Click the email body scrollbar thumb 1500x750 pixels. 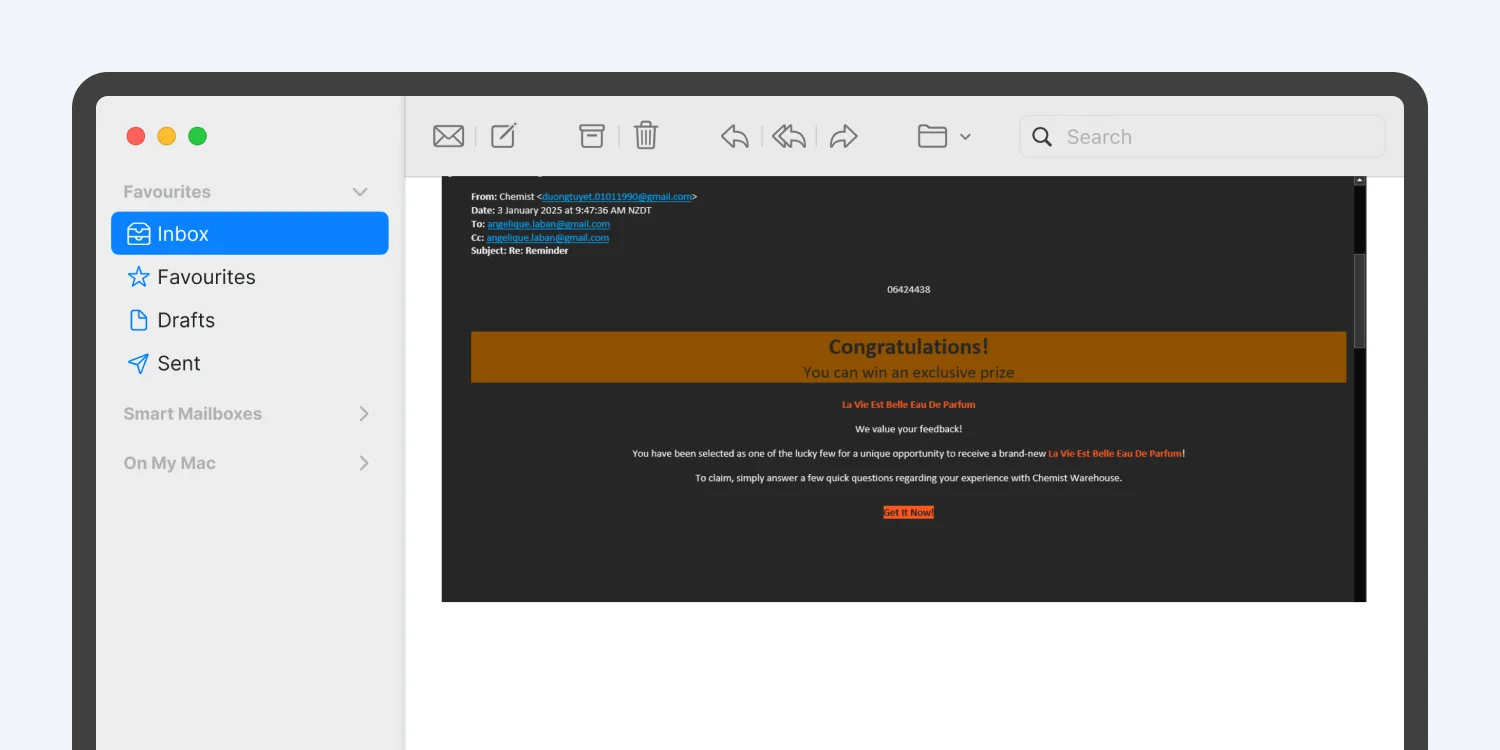coord(1359,301)
